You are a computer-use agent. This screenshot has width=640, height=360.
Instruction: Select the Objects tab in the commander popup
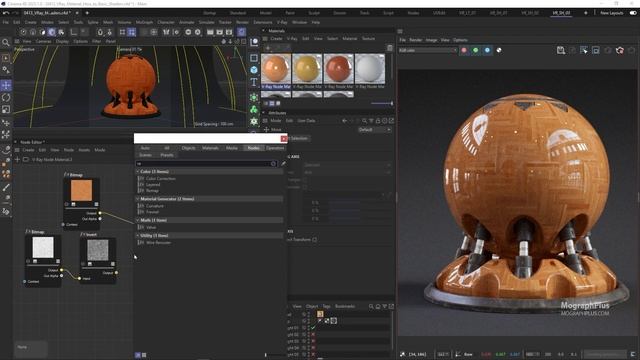[x=189, y=148]
